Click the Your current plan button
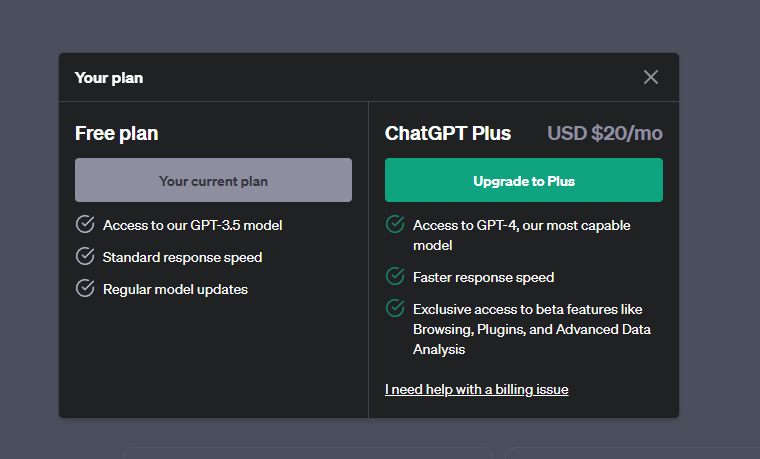The image size is (760, 459). (x=213, y=180)
